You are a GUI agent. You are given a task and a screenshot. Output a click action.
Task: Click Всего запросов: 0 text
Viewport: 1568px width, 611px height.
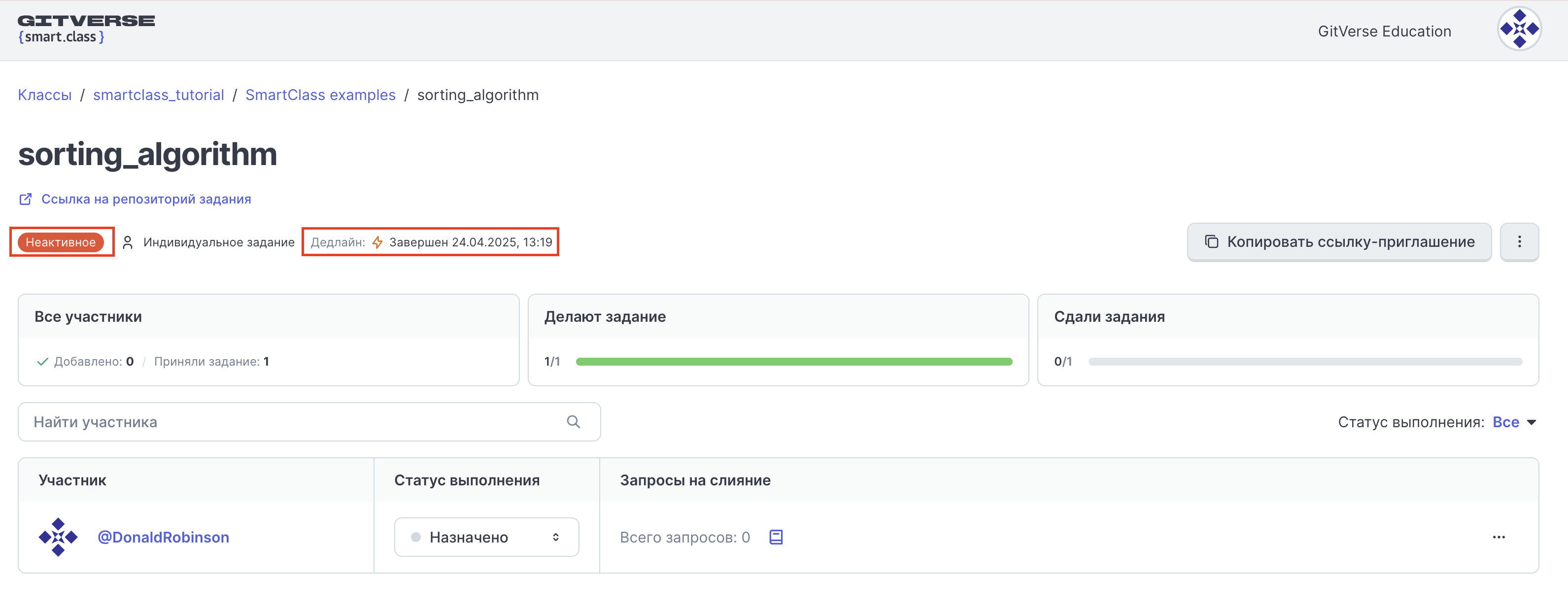685,537
